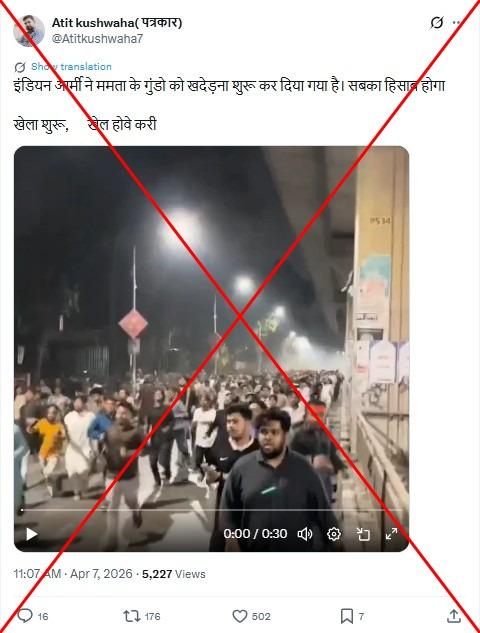Image resolution: width=480 pixels, height=633 pixels.
Task: Open the tweet's three-dot more menu
Action: tap(458, 23)
